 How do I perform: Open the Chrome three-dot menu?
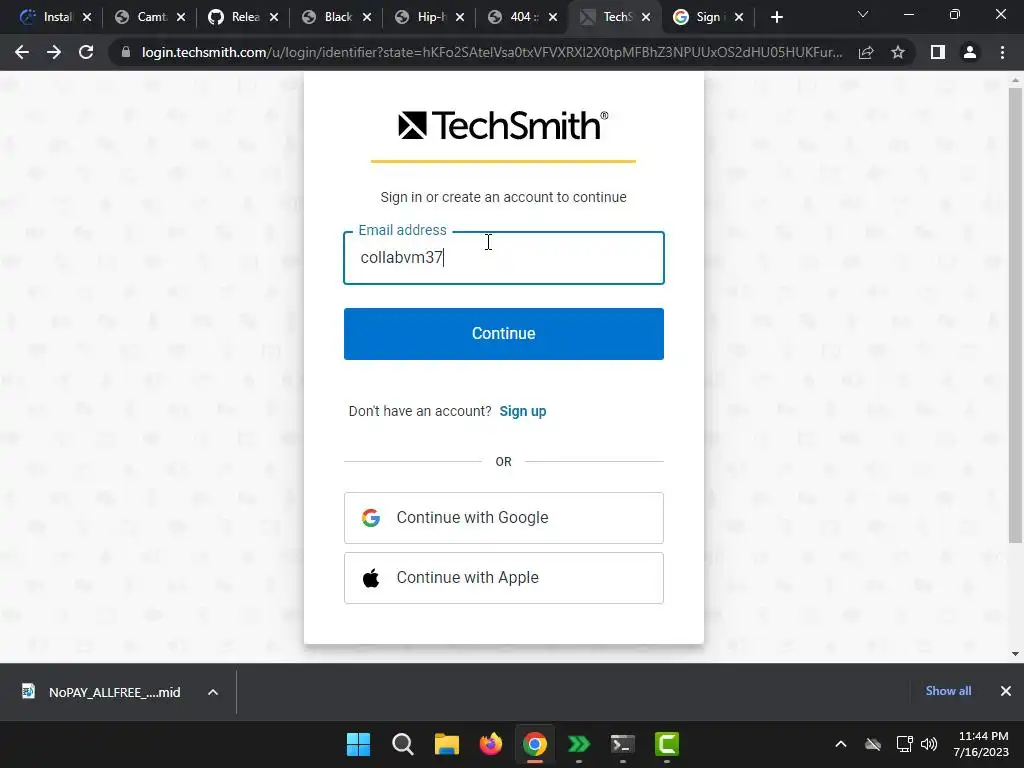coord(1002,52)
